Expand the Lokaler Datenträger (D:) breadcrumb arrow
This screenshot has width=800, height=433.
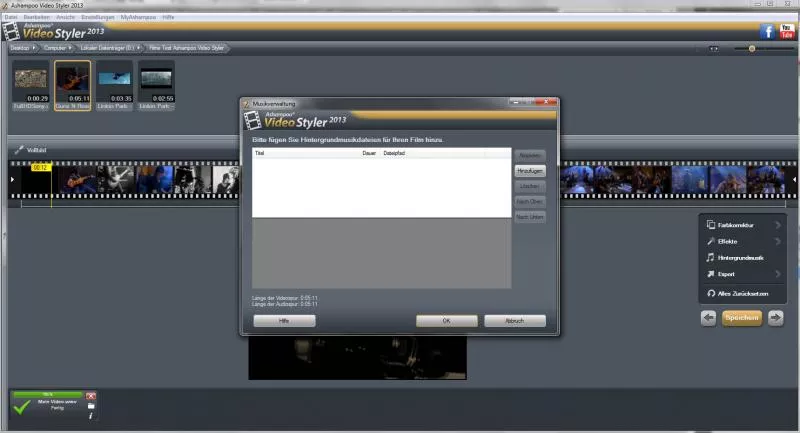pos(138,48)
